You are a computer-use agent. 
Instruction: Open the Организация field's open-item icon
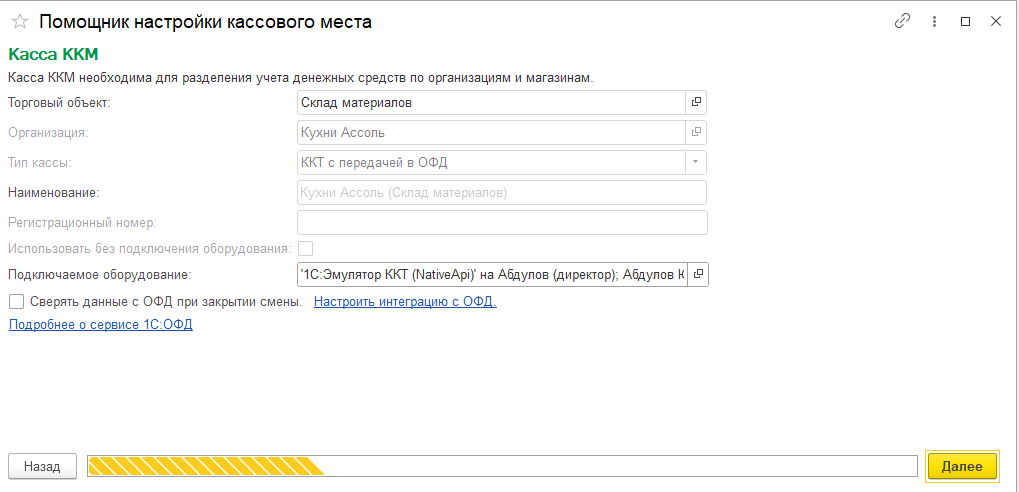(696, 132)
